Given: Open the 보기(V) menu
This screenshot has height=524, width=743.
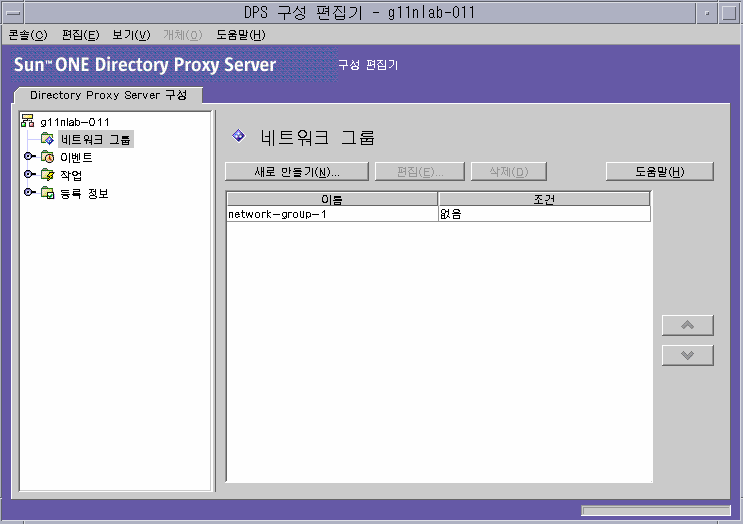Looking at the screenshot, I should coord(131,35).
